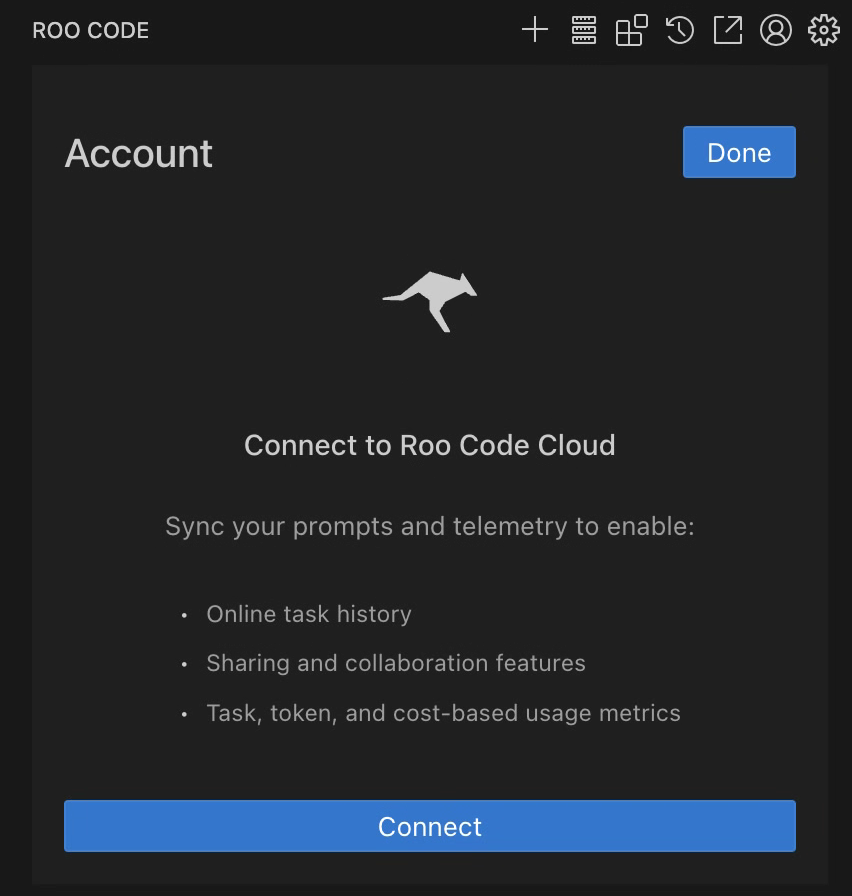This screenshot has height=896, width=852.
Task: Click the cost-based usage metrics bullet
Action: (x=443, y=713)
